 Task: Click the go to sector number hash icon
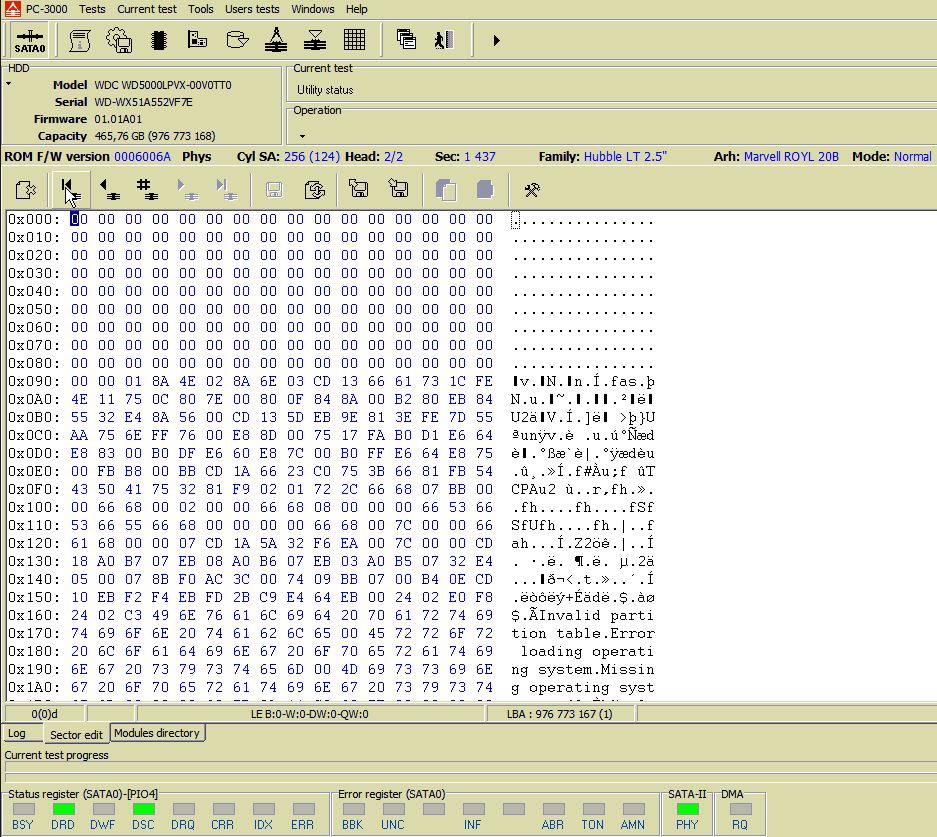click(146, 189)
